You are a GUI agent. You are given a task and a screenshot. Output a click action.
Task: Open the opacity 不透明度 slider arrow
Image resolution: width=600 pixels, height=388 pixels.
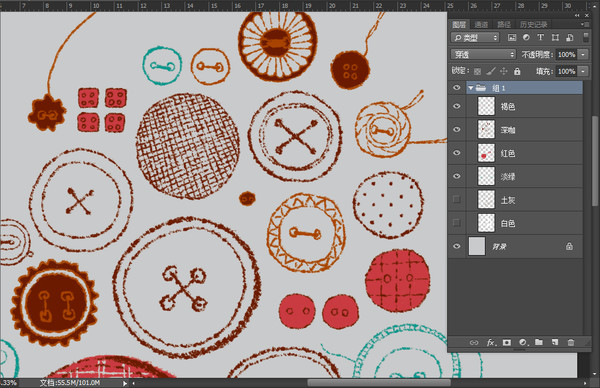(x=583, y=54)
